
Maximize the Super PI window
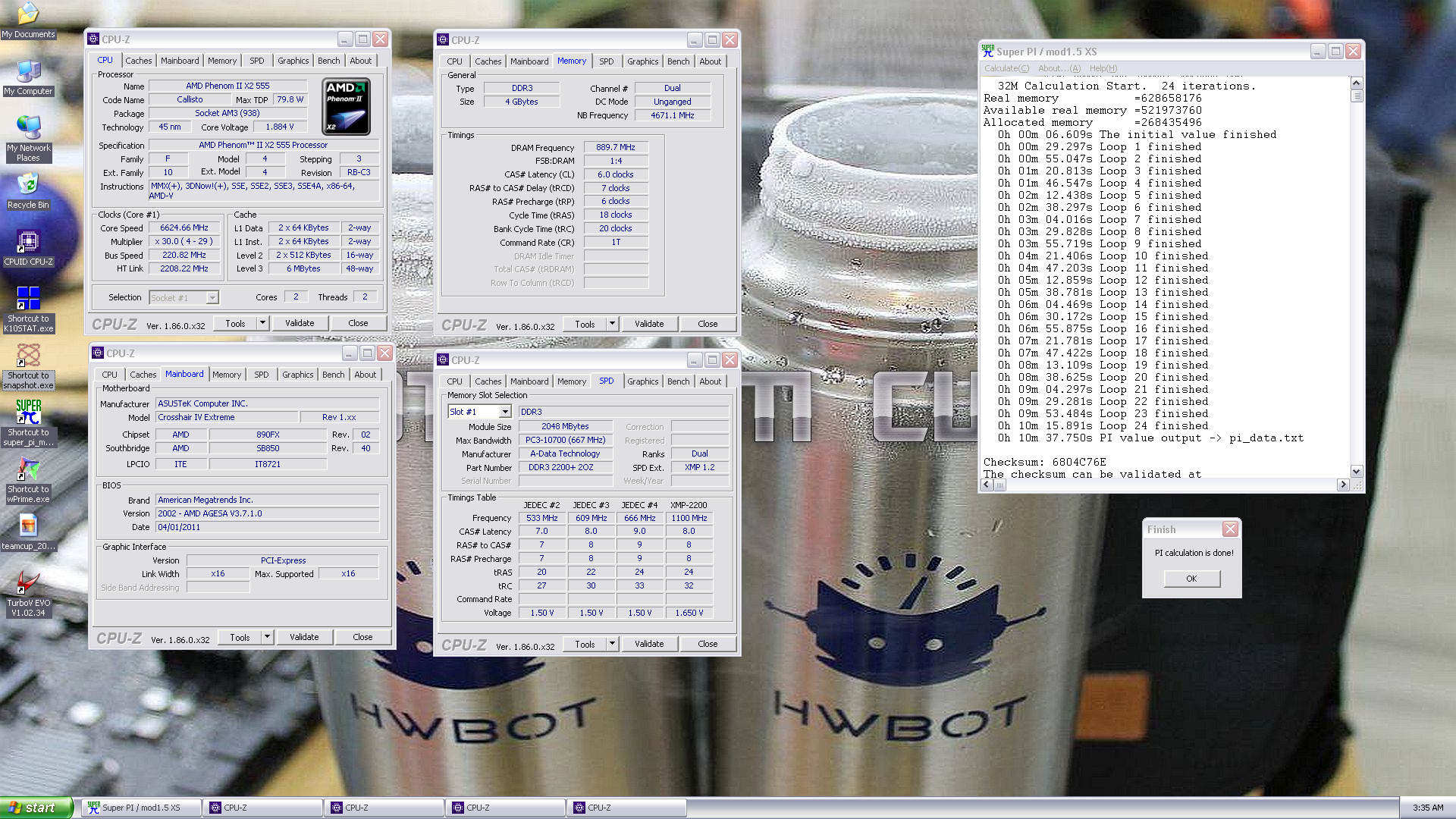[1335, 52]
